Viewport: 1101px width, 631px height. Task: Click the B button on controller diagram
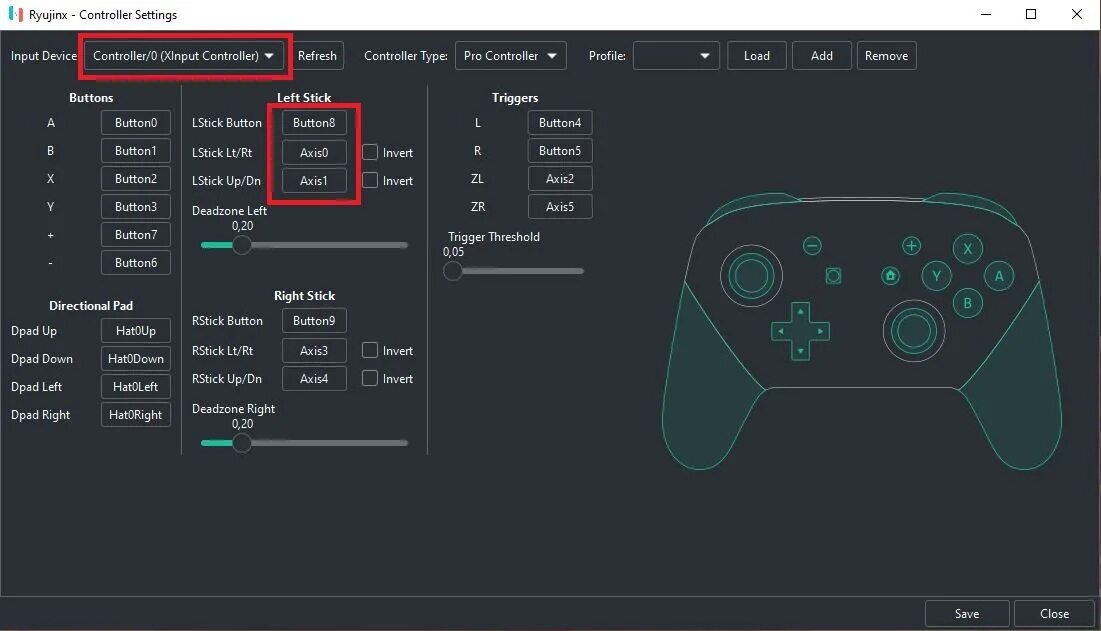tap(968, 303)
